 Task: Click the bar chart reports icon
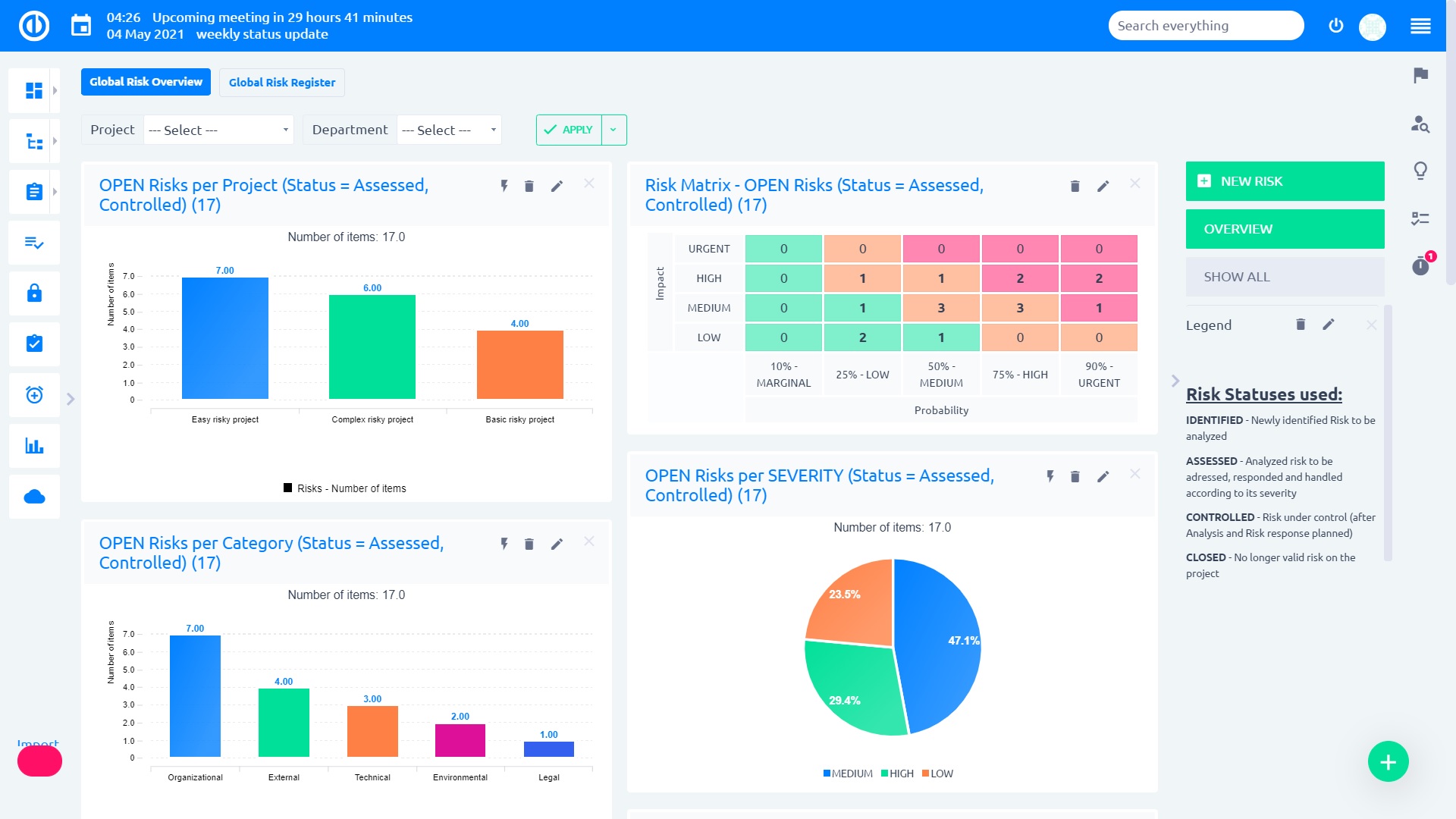(x=34, y=446)
